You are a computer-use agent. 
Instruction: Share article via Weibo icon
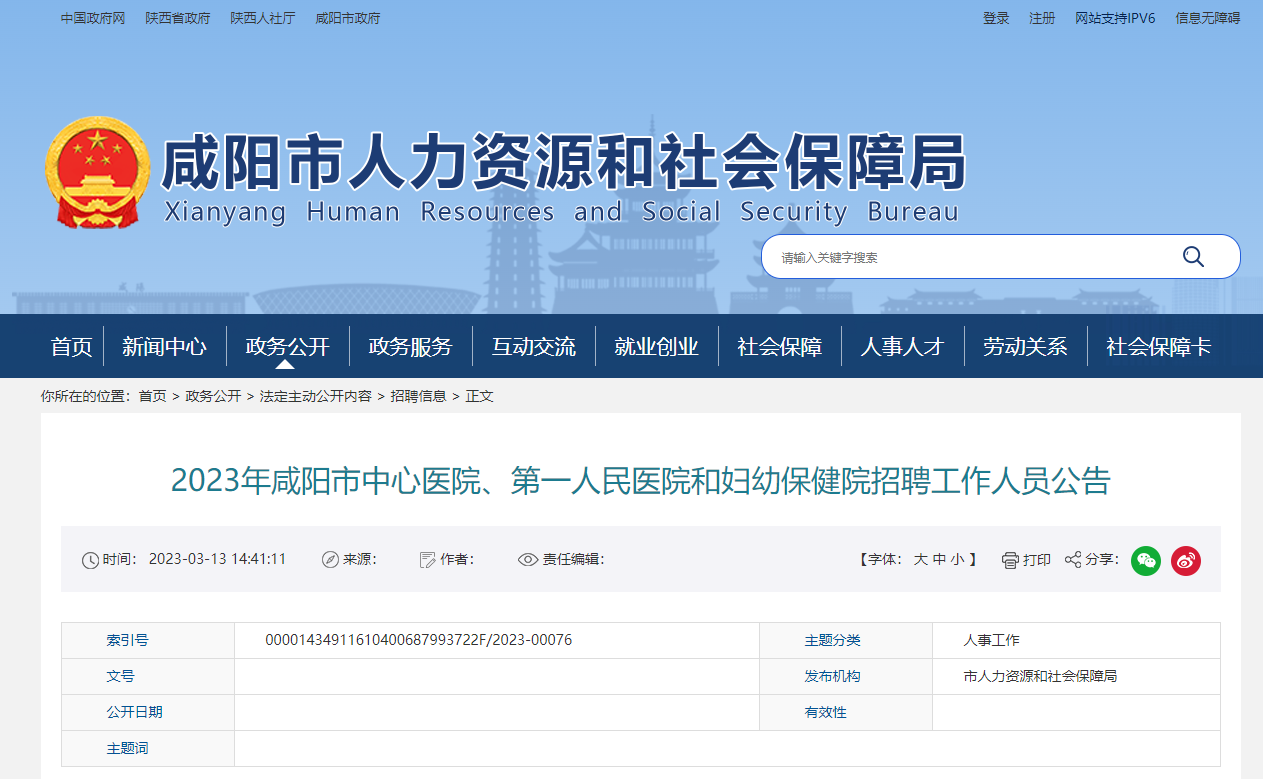pyautogui.click(x=1186, y=560)
